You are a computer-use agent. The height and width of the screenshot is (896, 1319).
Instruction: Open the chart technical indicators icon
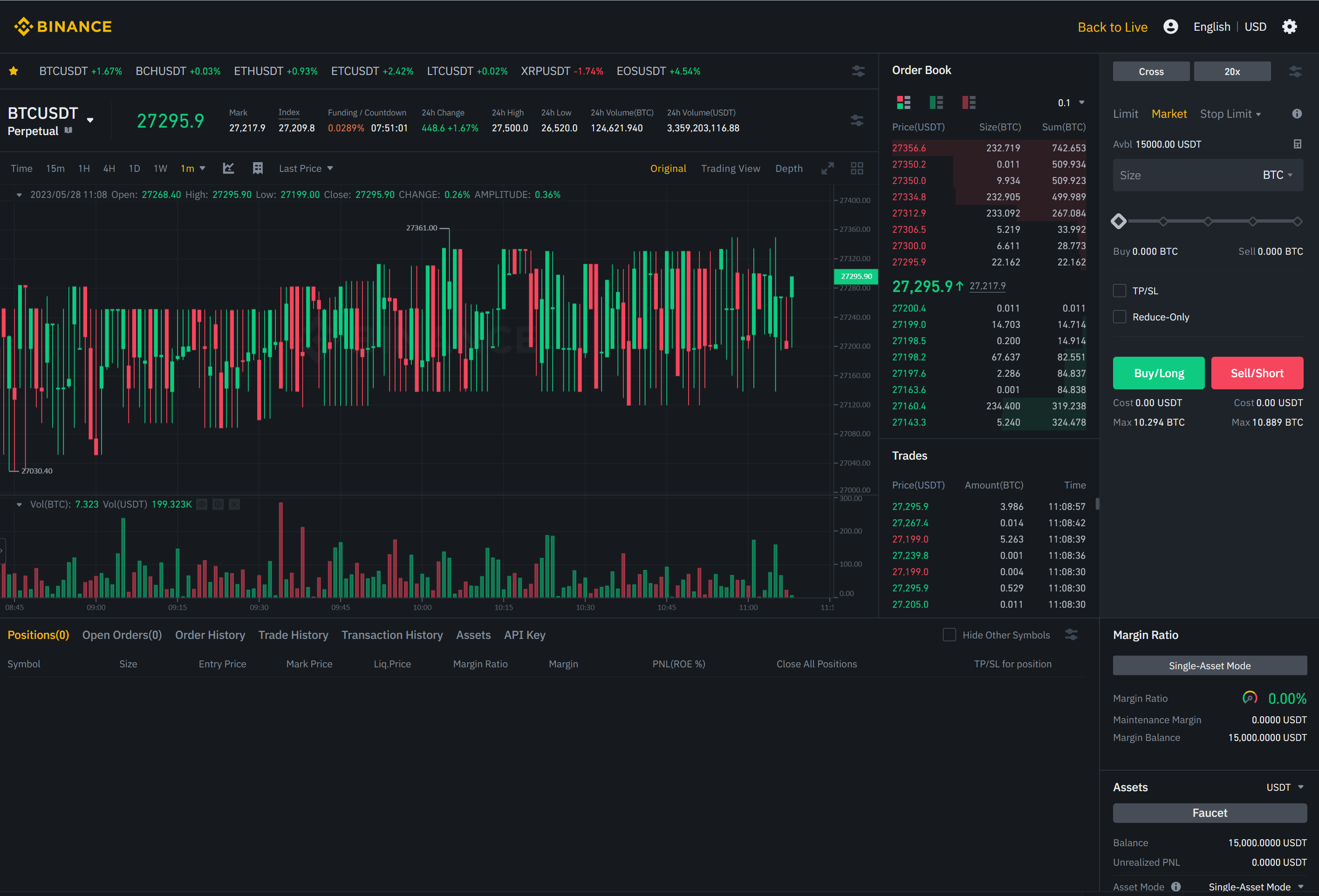tap(228, 168)
